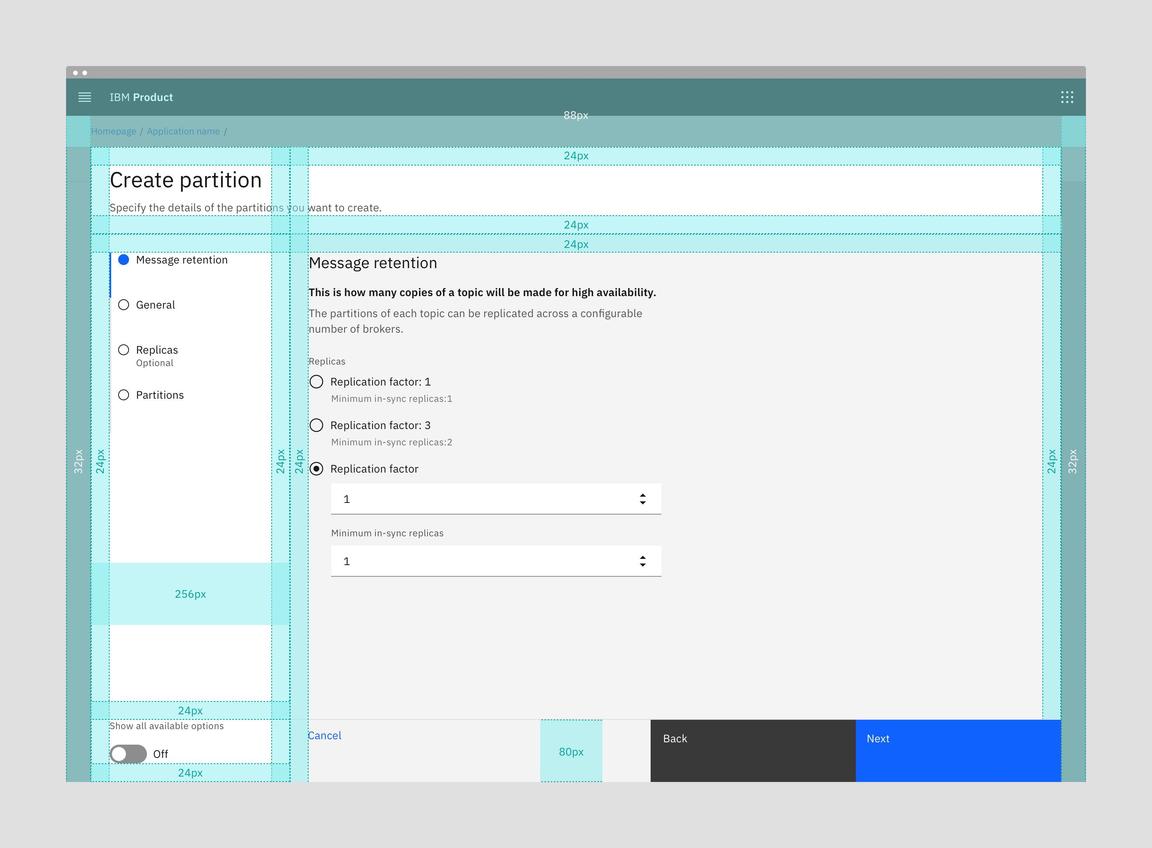
Task: Click the Next button
Action: click(956, 750)
